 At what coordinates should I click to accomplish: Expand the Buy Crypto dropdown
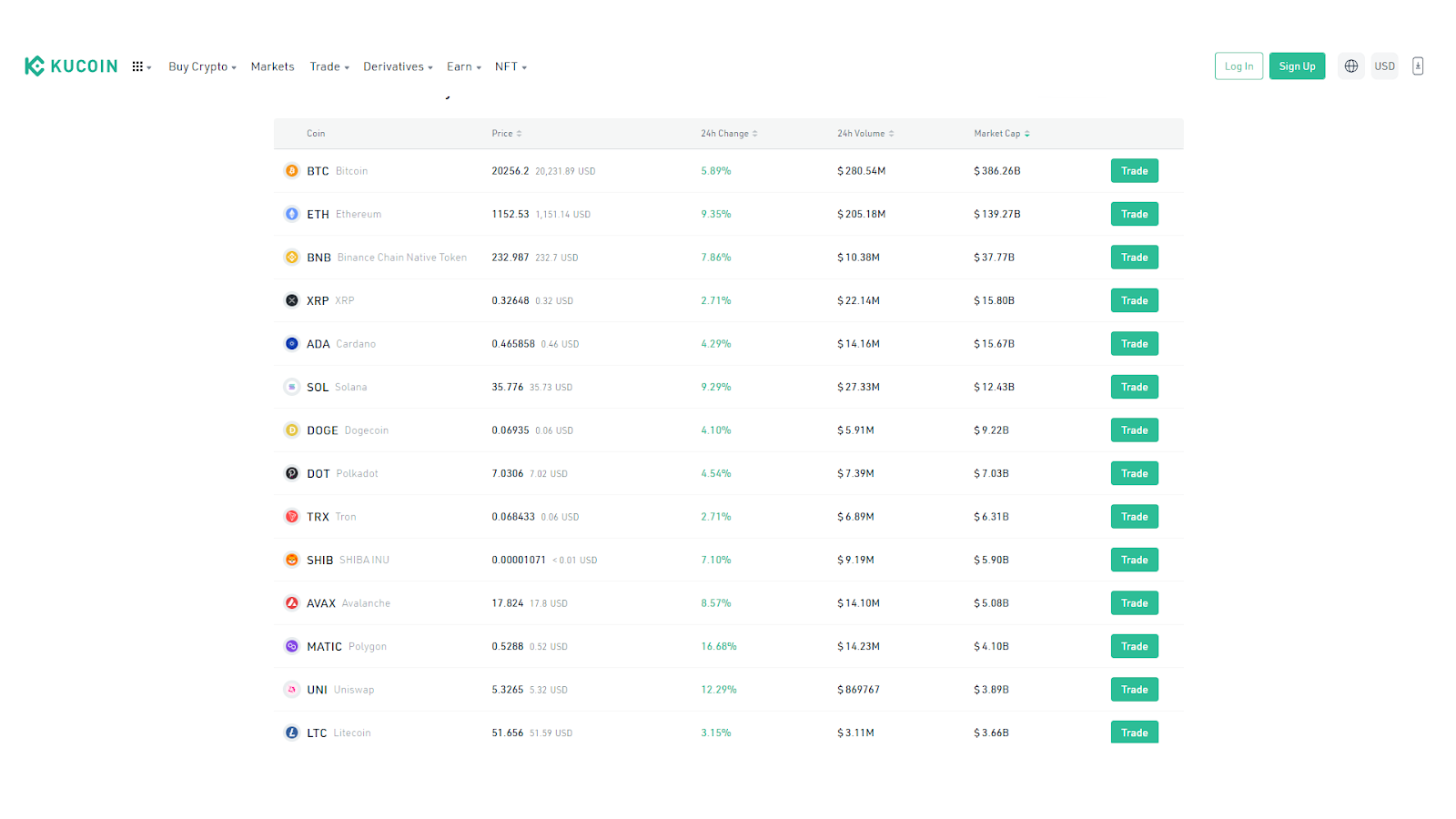(x=202, y=66)
